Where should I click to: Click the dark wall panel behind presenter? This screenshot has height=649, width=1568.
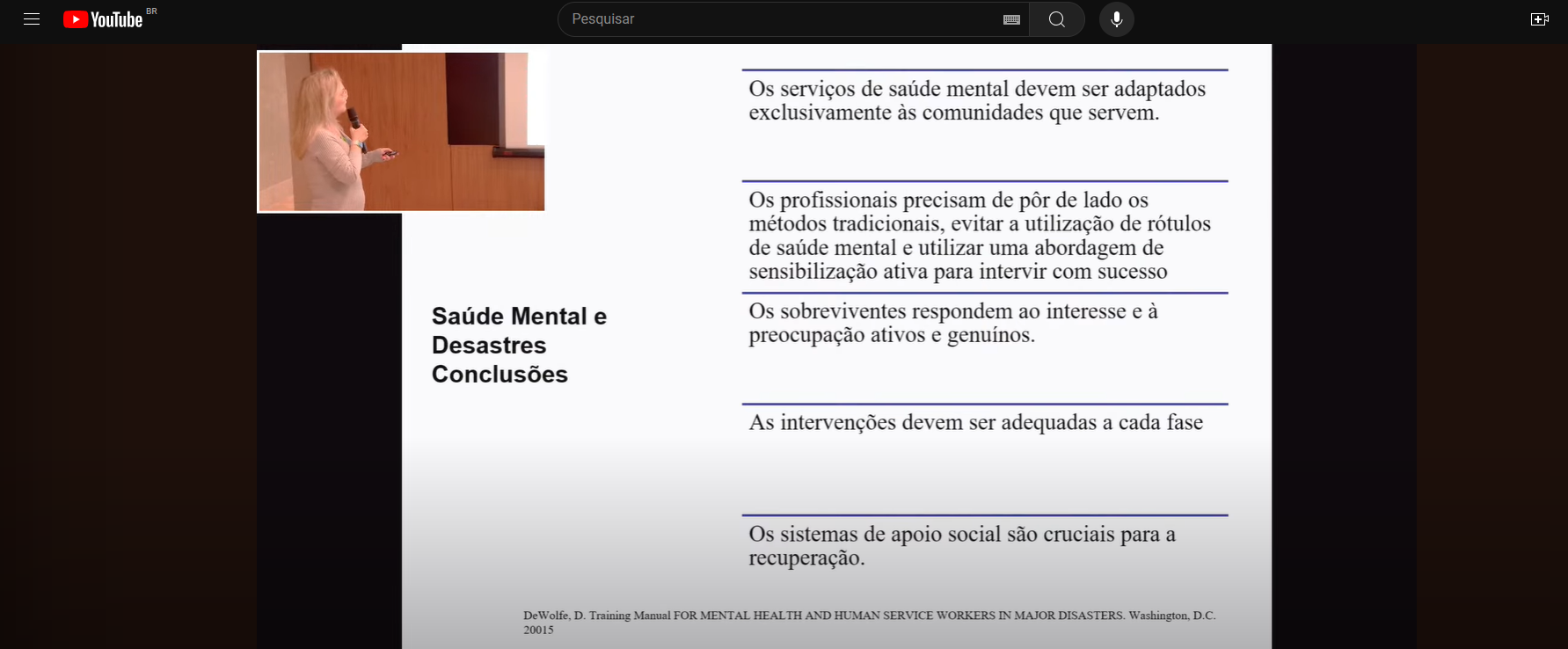[x=473, y=97]
